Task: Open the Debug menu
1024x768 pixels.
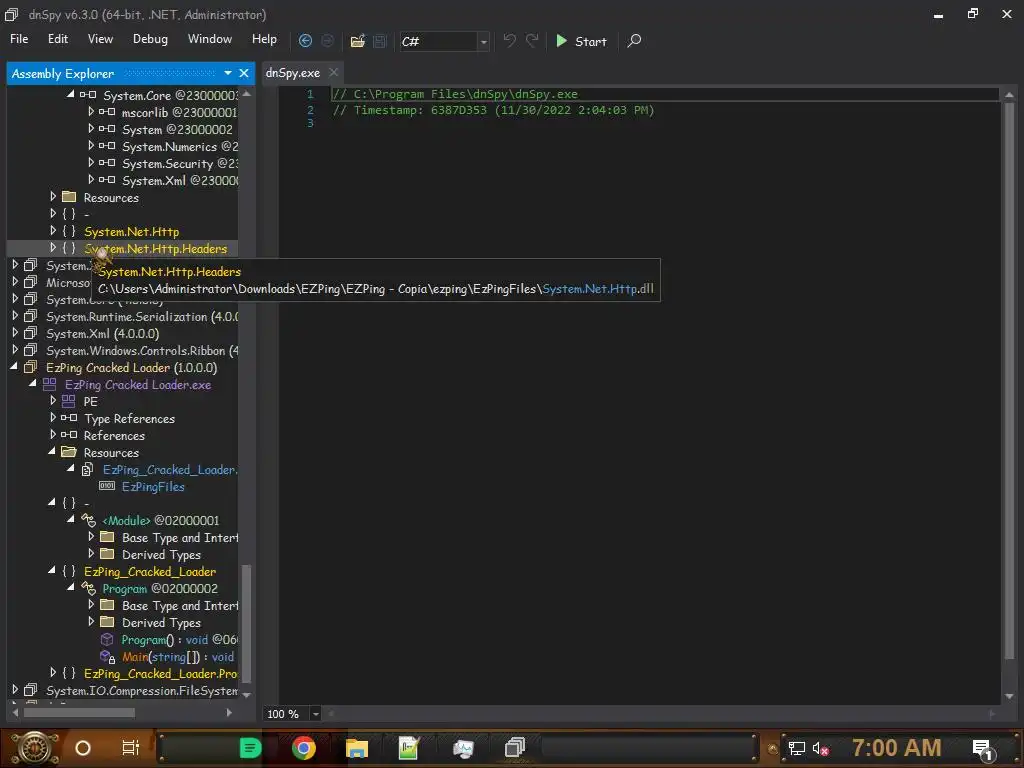Action: [x=150, y=39]
